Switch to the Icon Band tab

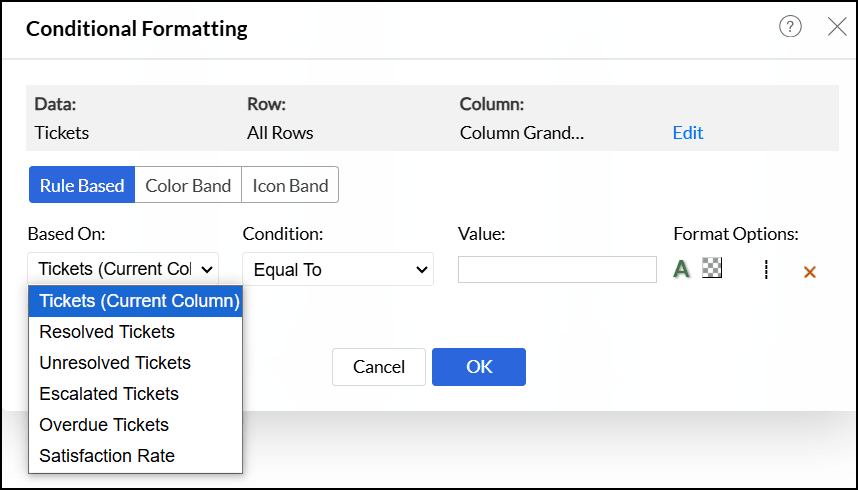click(x=290, y=185)
